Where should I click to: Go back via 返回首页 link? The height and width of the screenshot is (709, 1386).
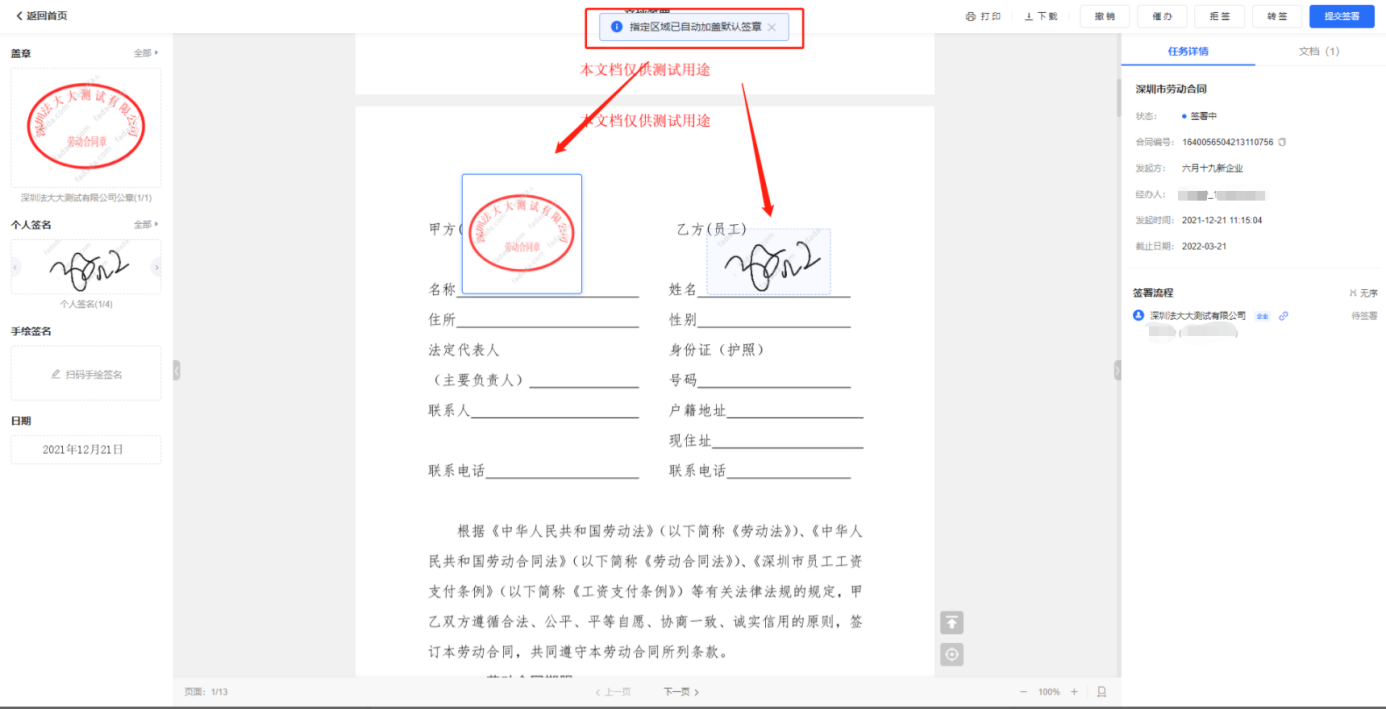pyautogui.click(x=42, y=16)
